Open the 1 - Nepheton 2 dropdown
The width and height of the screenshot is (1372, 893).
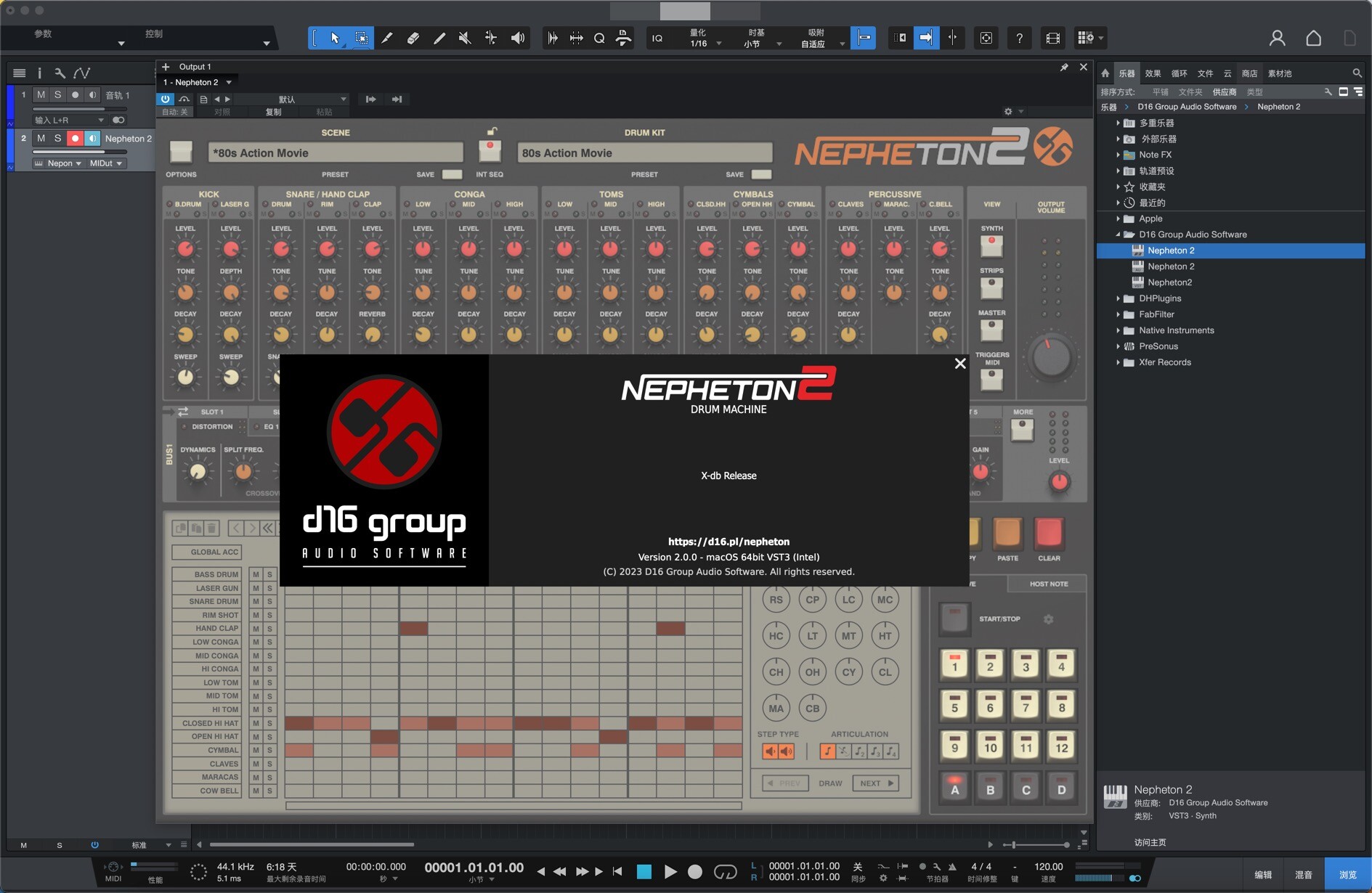pyautogui.click(x=198, y=82)
